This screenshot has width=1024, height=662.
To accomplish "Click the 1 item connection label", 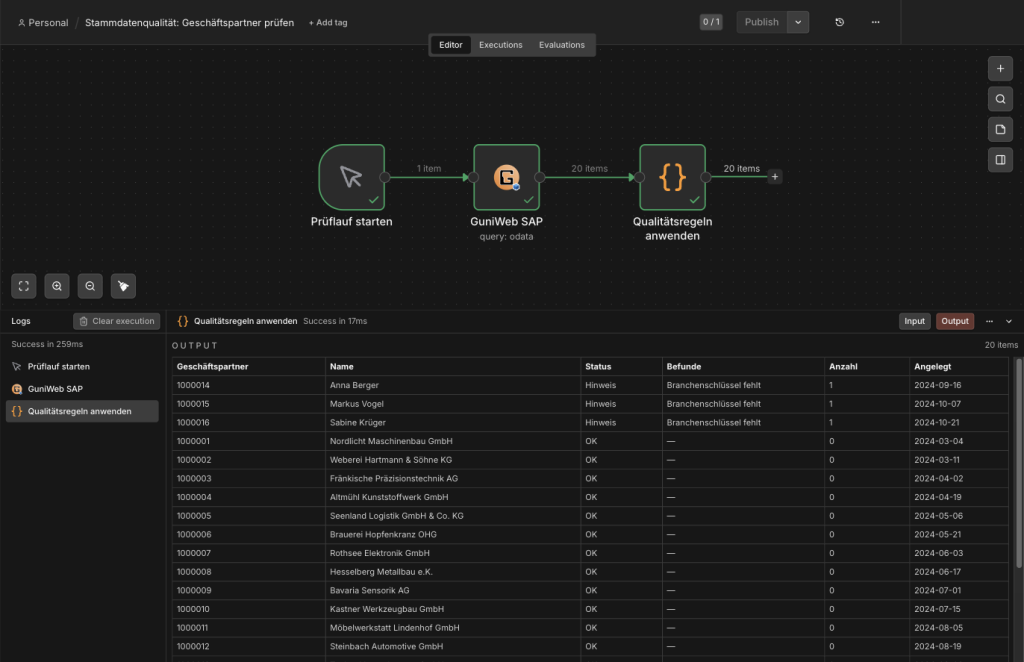I will (428, 168).
